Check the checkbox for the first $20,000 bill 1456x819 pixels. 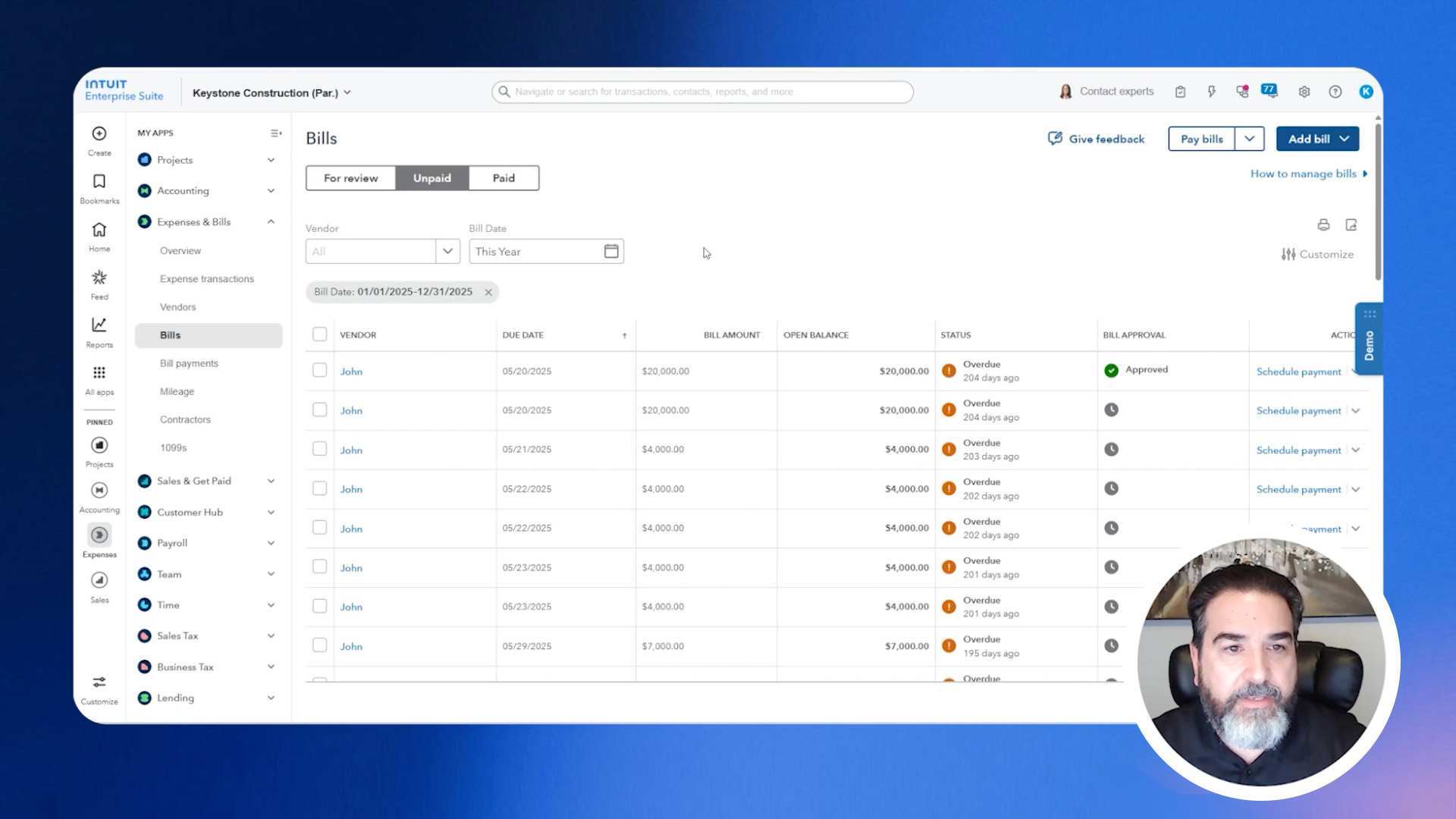point(319,371)
